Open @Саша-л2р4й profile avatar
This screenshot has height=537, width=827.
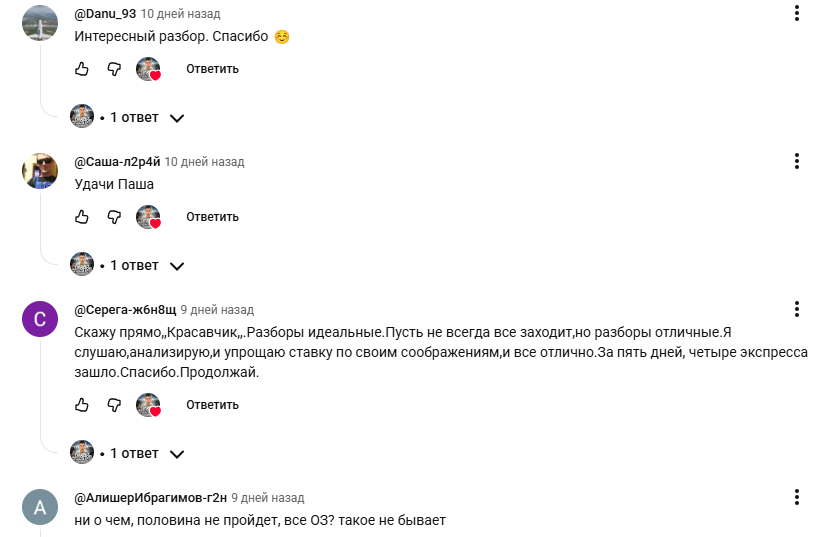tap(40, 171)
